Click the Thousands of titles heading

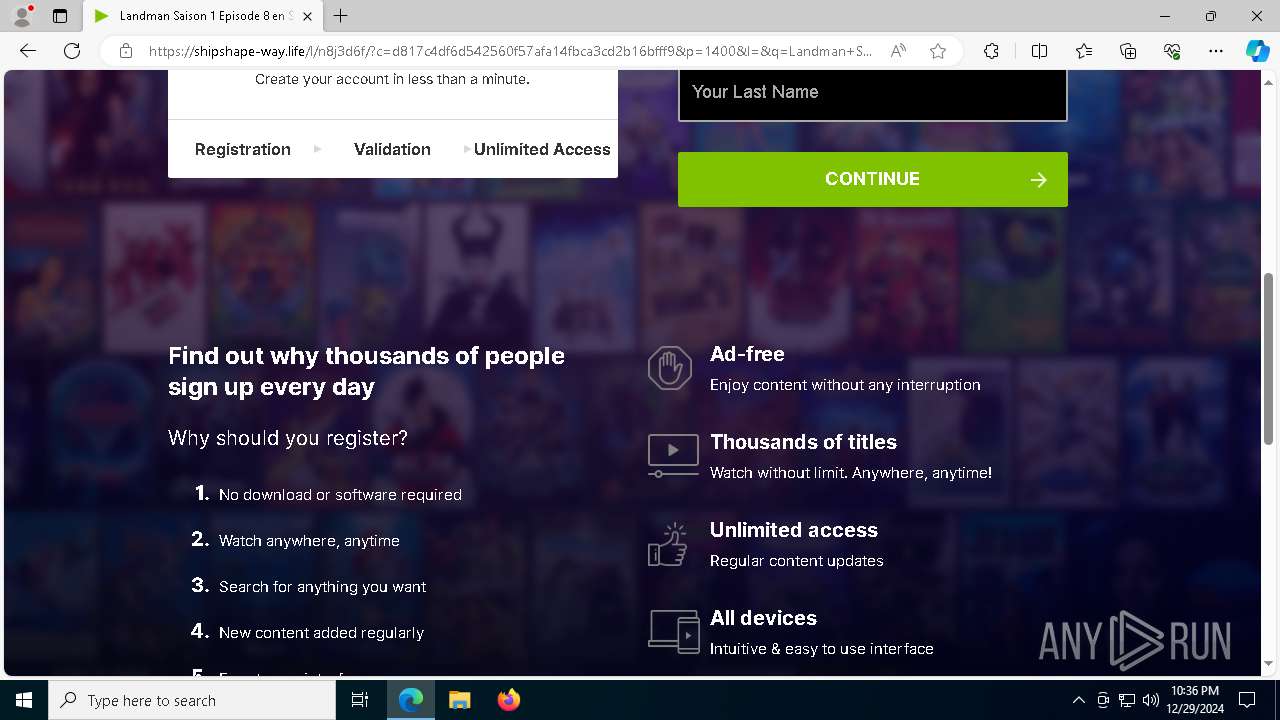803,442
